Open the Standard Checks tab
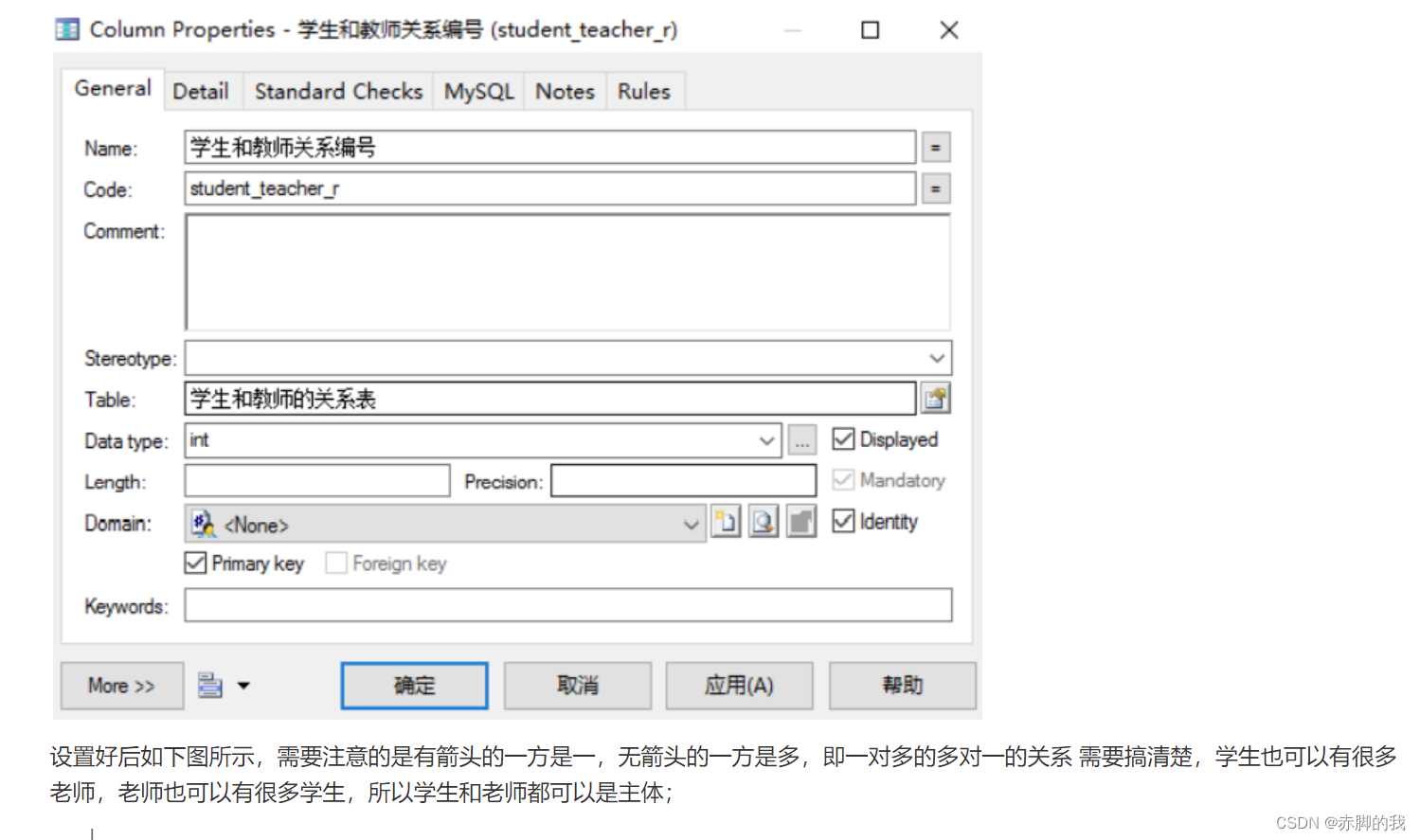 pos(338,91)
